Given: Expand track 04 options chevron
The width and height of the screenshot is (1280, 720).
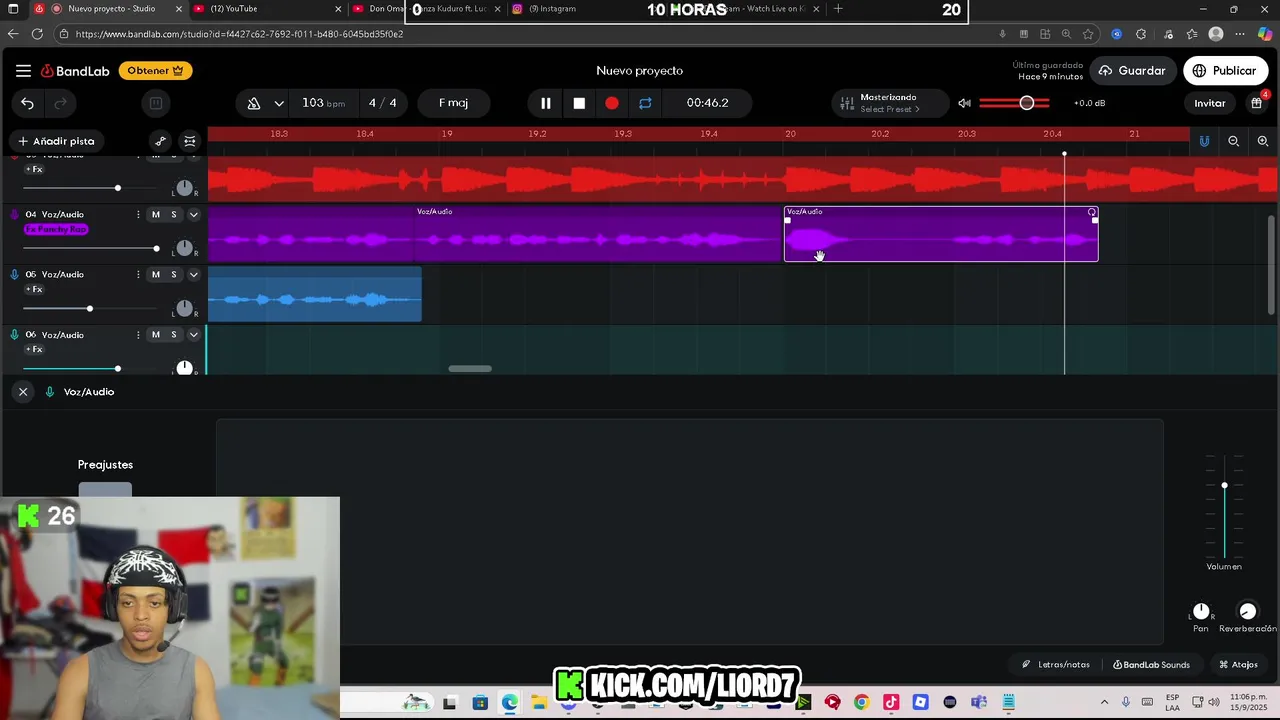Looking at the screenshot, I should [x=194, y=214].
